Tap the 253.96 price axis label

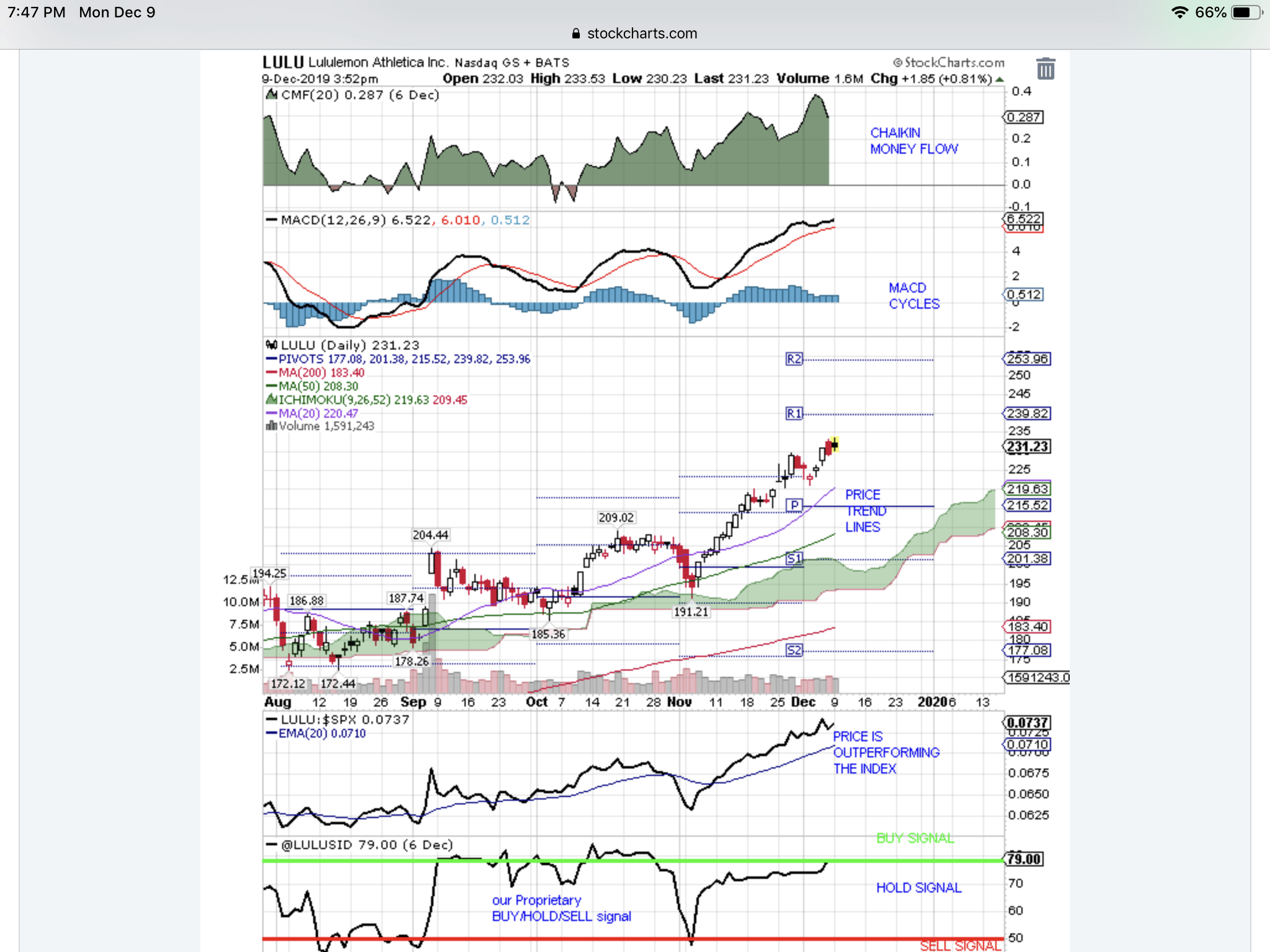coord(1028,359)
